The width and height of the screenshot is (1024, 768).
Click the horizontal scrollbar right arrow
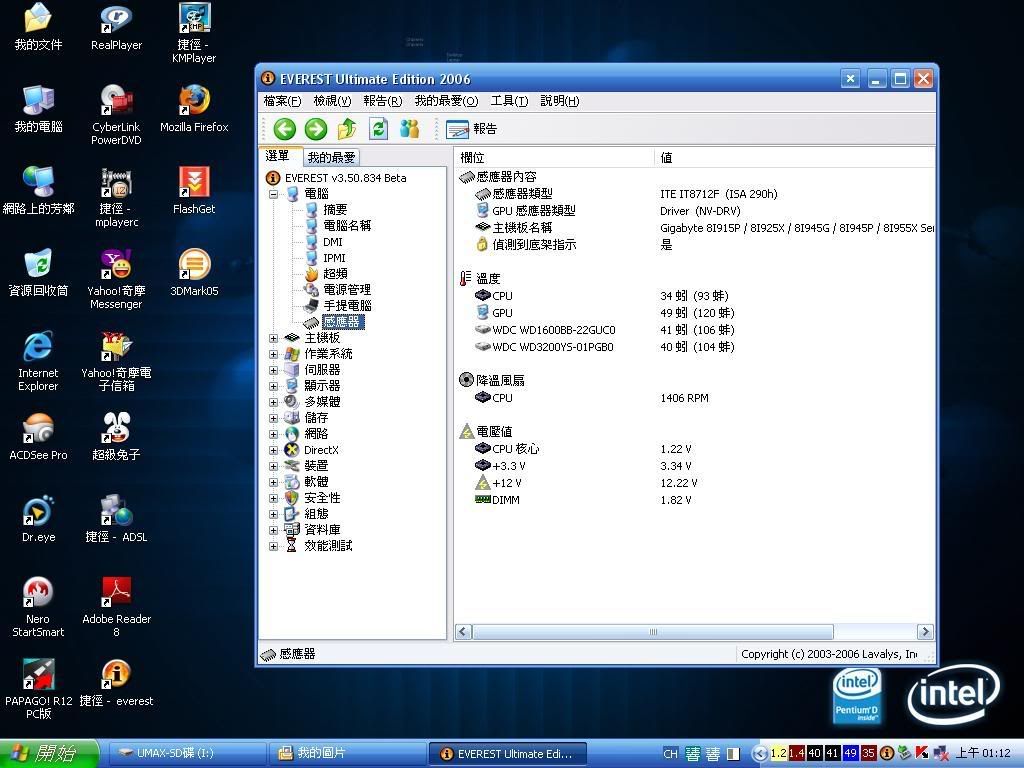pyautogui.click(x=925, y=632)
